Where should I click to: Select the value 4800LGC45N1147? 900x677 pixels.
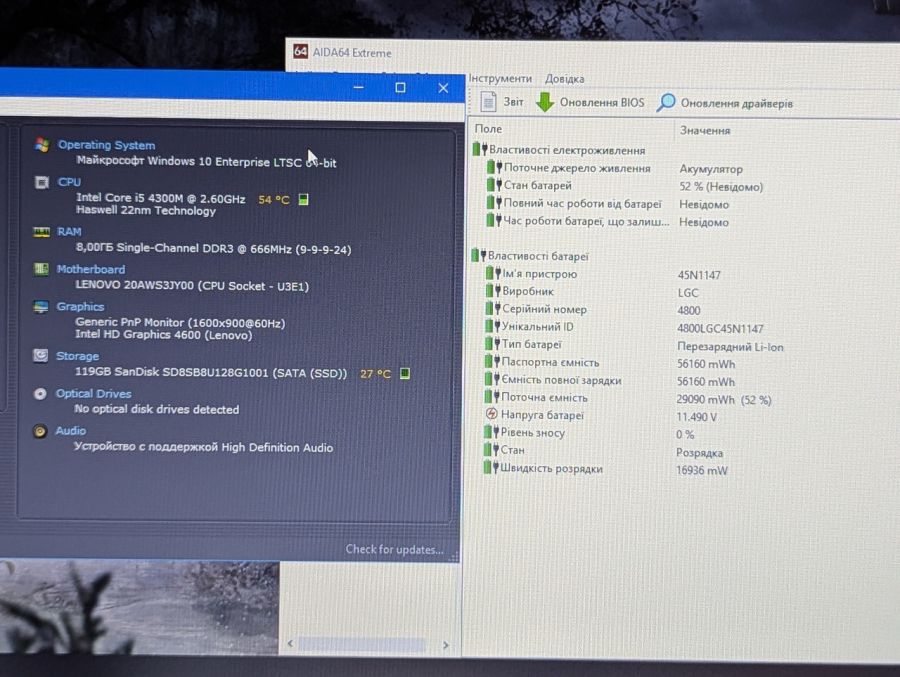[x=720, y=328]
